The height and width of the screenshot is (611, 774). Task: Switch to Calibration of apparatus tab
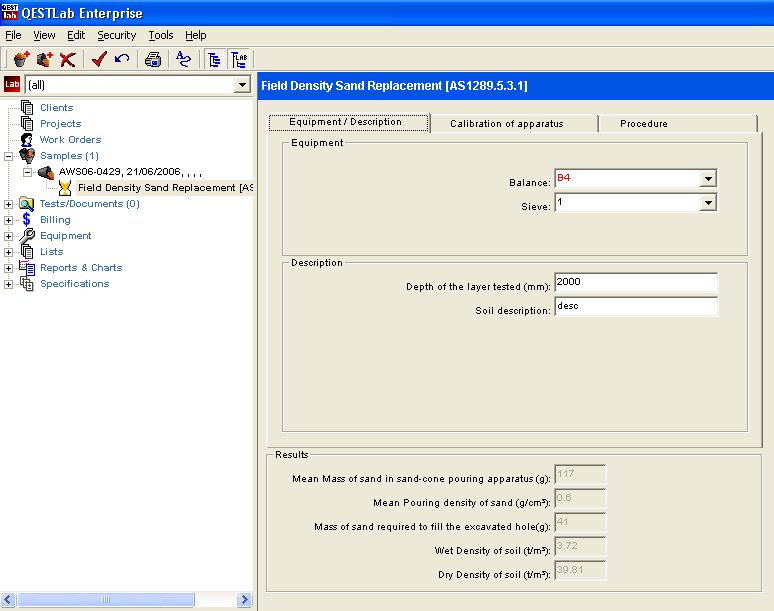pos(506,124)
